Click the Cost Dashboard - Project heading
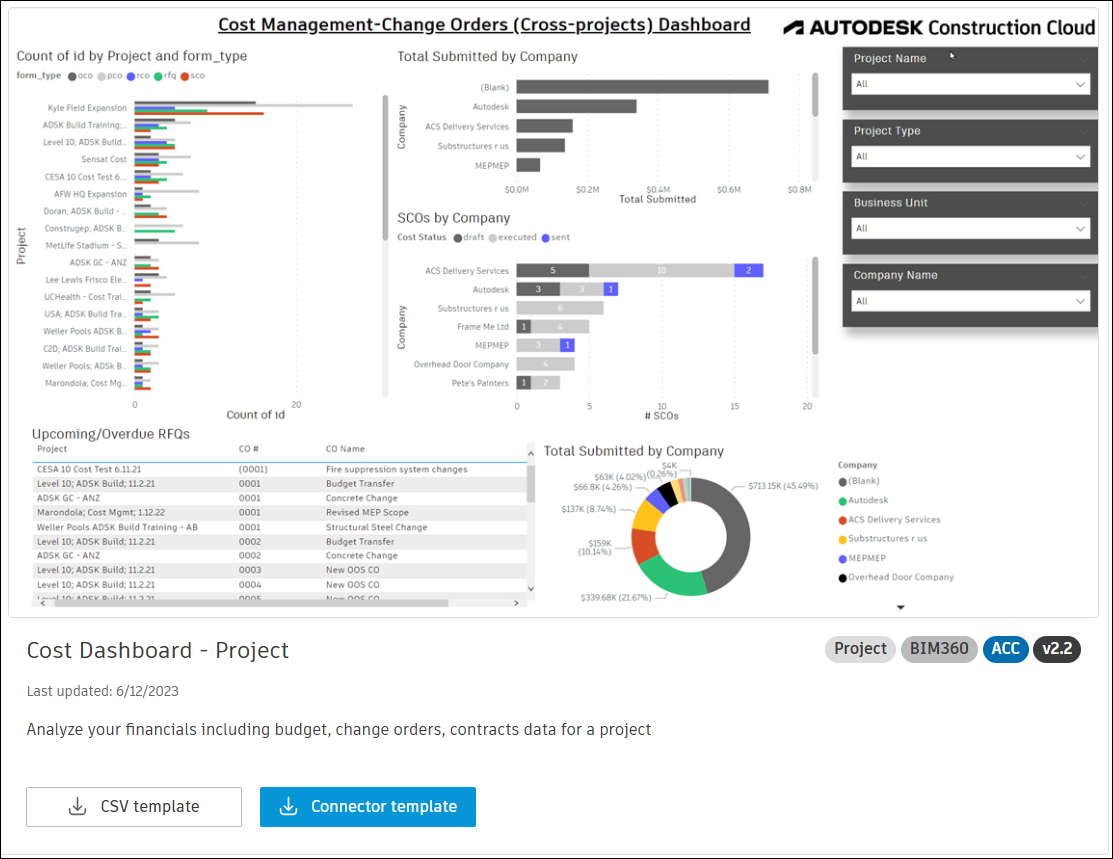1113x859 pixels. tap(158, 650)
